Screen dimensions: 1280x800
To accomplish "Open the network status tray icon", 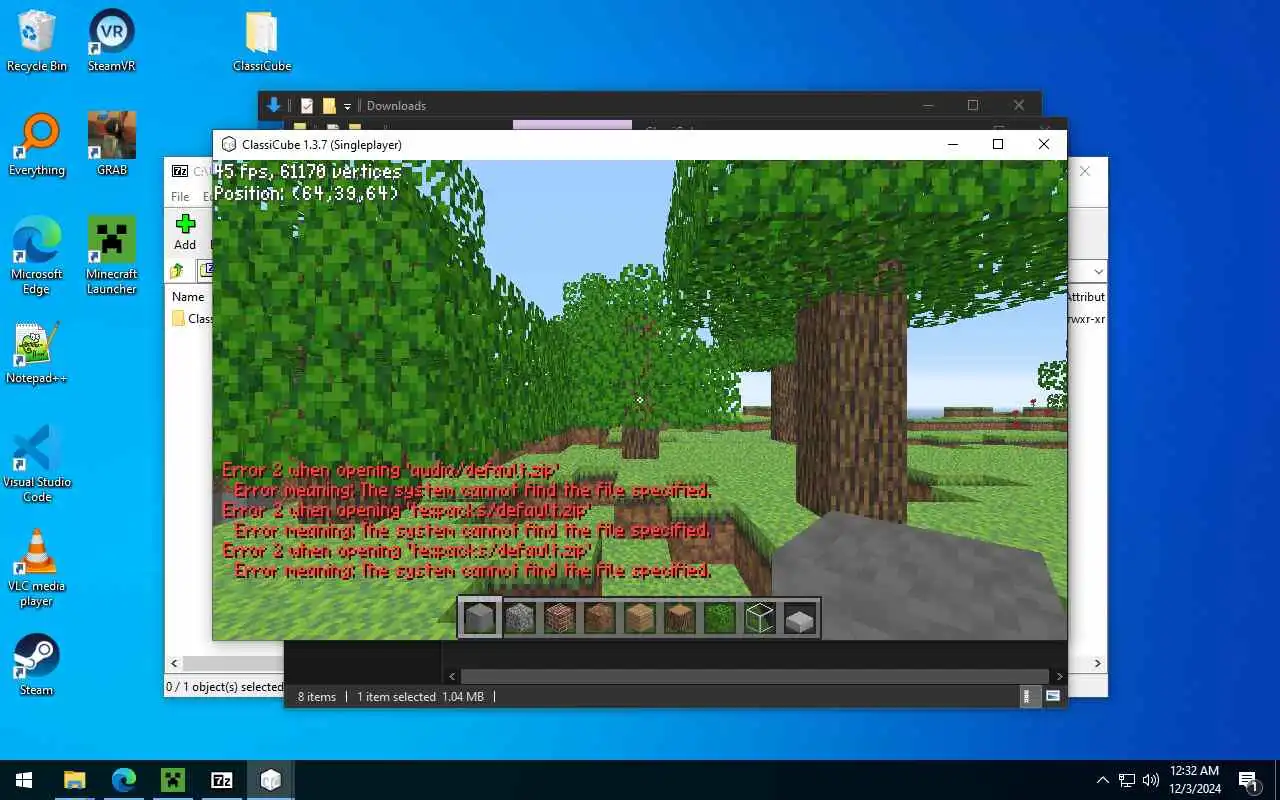I will coord(1127,780).
